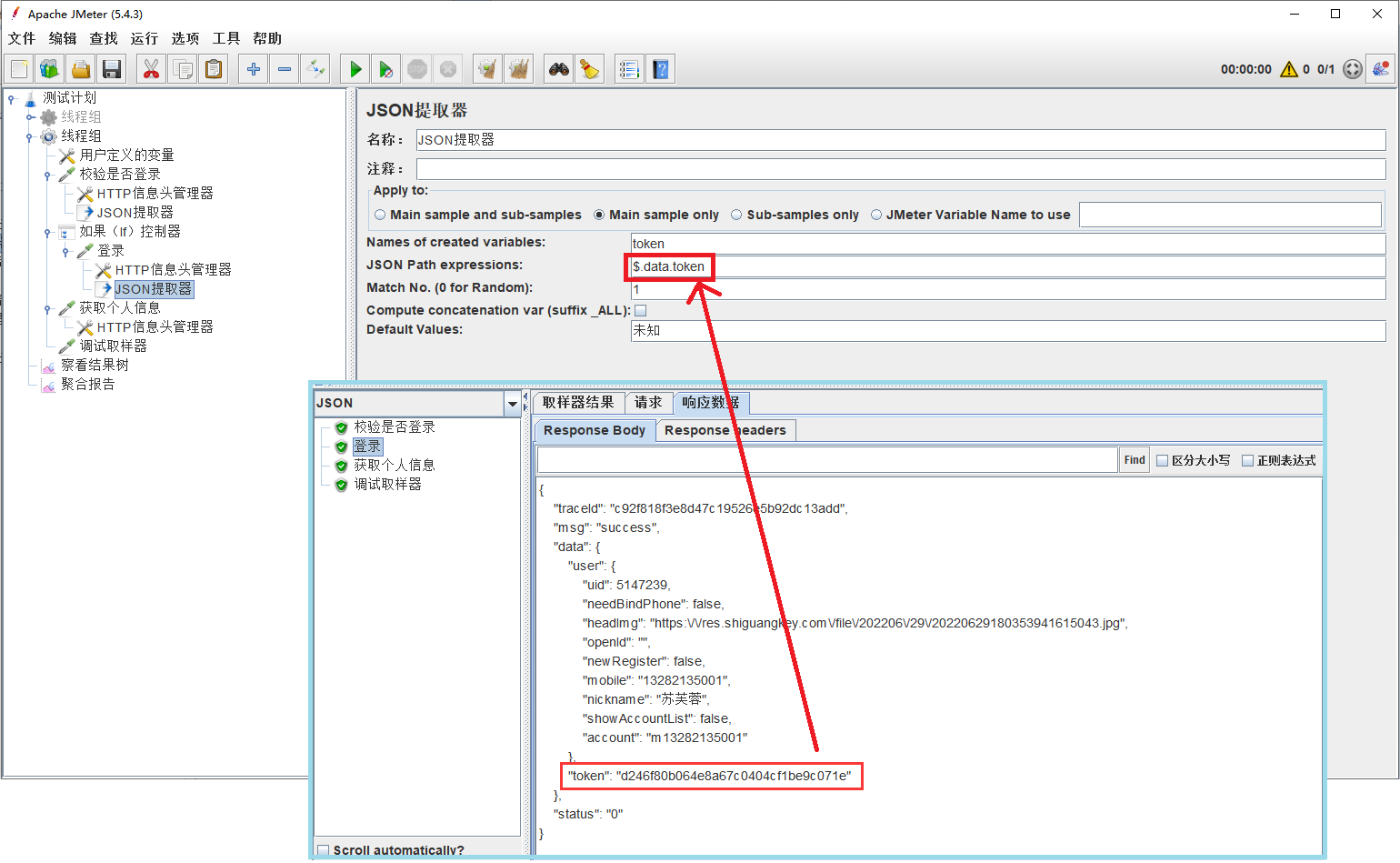Click the Cut scissors icon
The height and width of the screenshot is (863, 1400).
pos(151,69)
